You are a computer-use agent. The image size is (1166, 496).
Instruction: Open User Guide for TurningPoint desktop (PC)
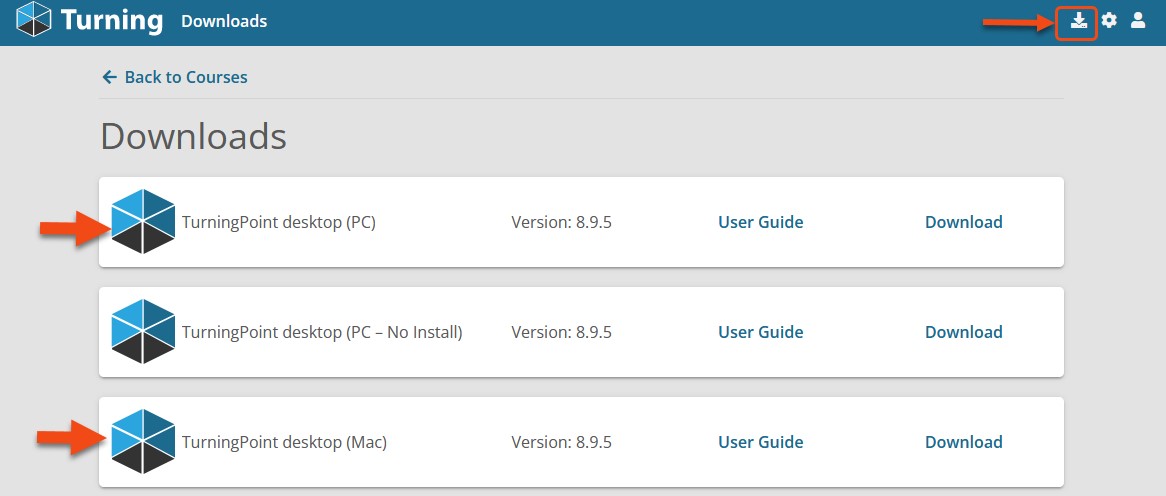tap(761, 222)
